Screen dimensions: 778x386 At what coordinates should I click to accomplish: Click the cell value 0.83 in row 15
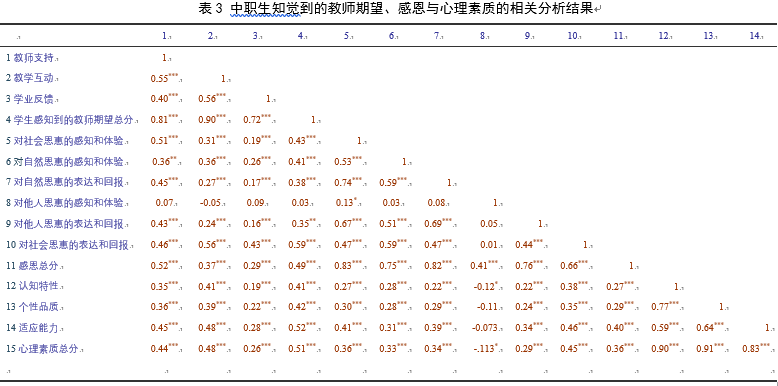pos(751,349)
